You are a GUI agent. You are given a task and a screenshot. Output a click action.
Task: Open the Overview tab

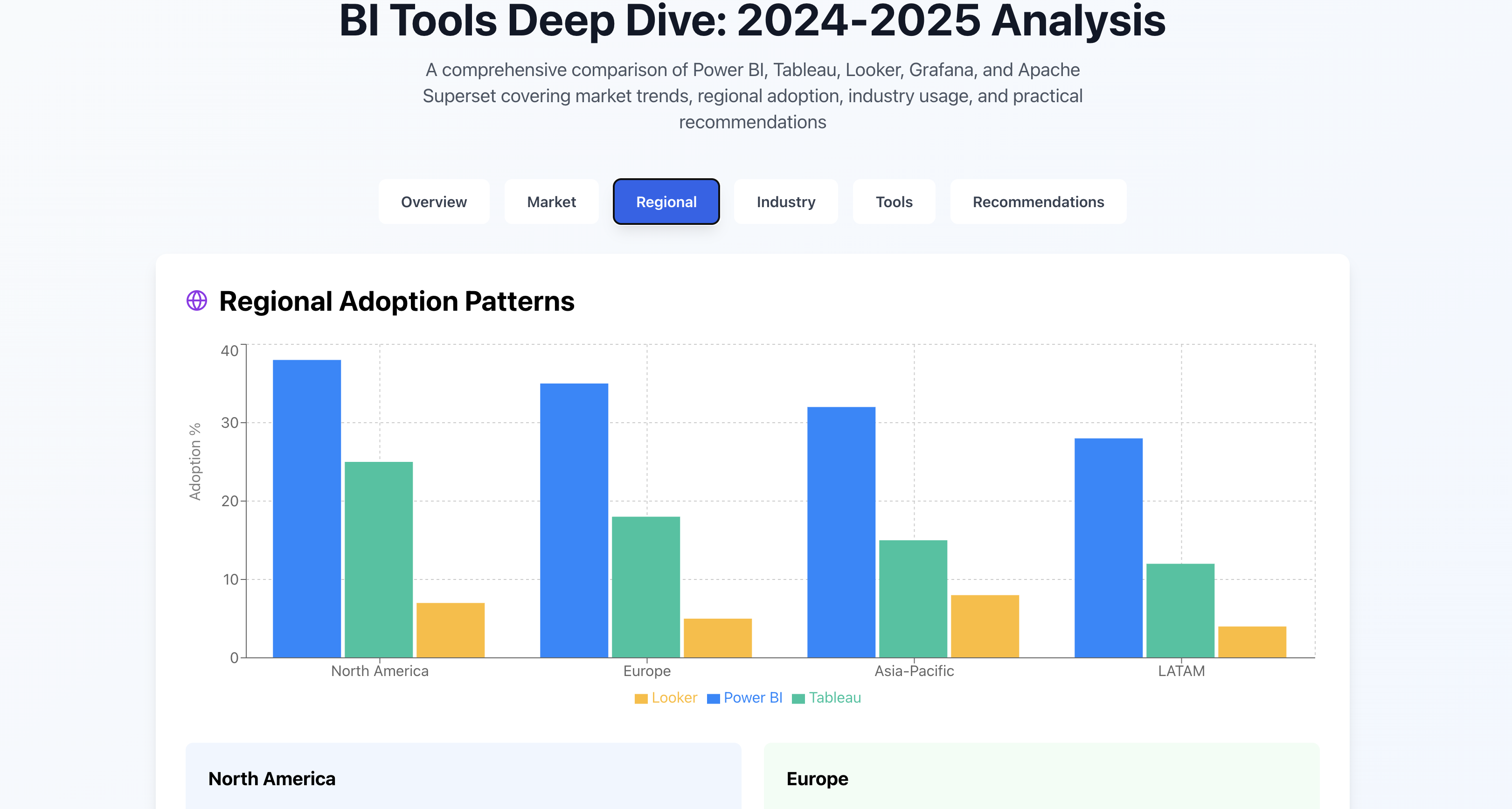[434, 202]
